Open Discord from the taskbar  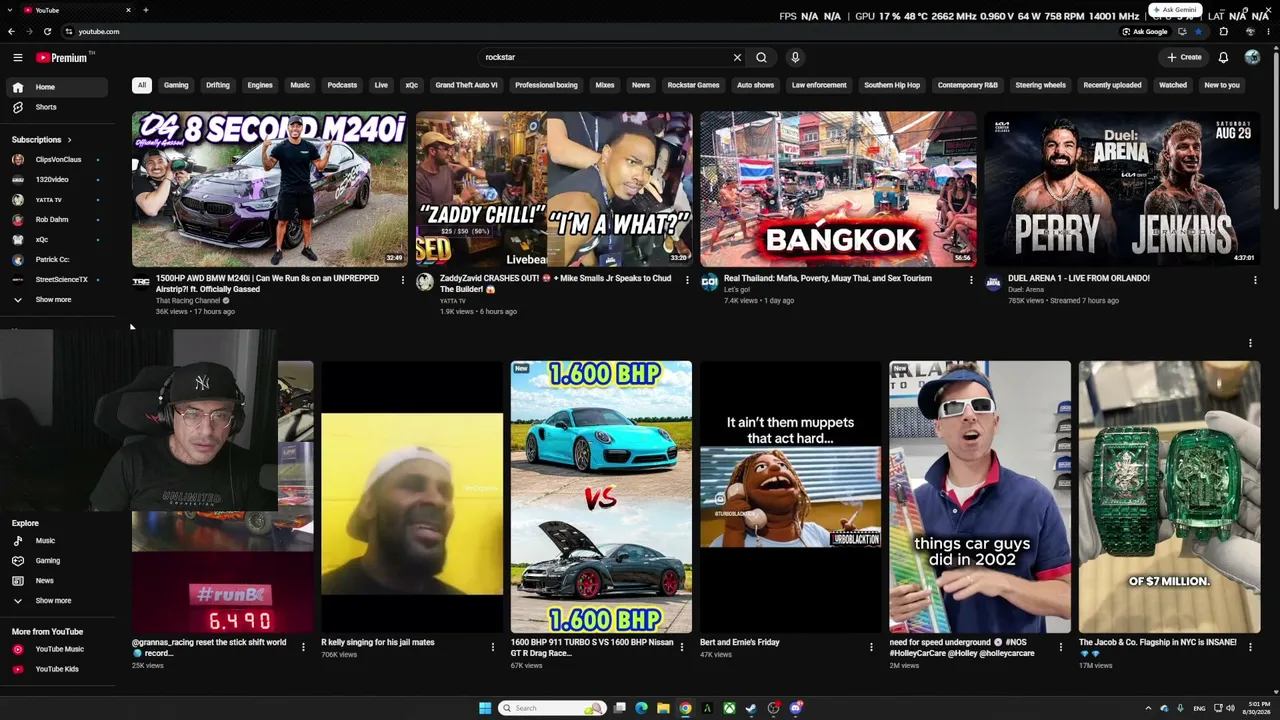coord(796,708)
